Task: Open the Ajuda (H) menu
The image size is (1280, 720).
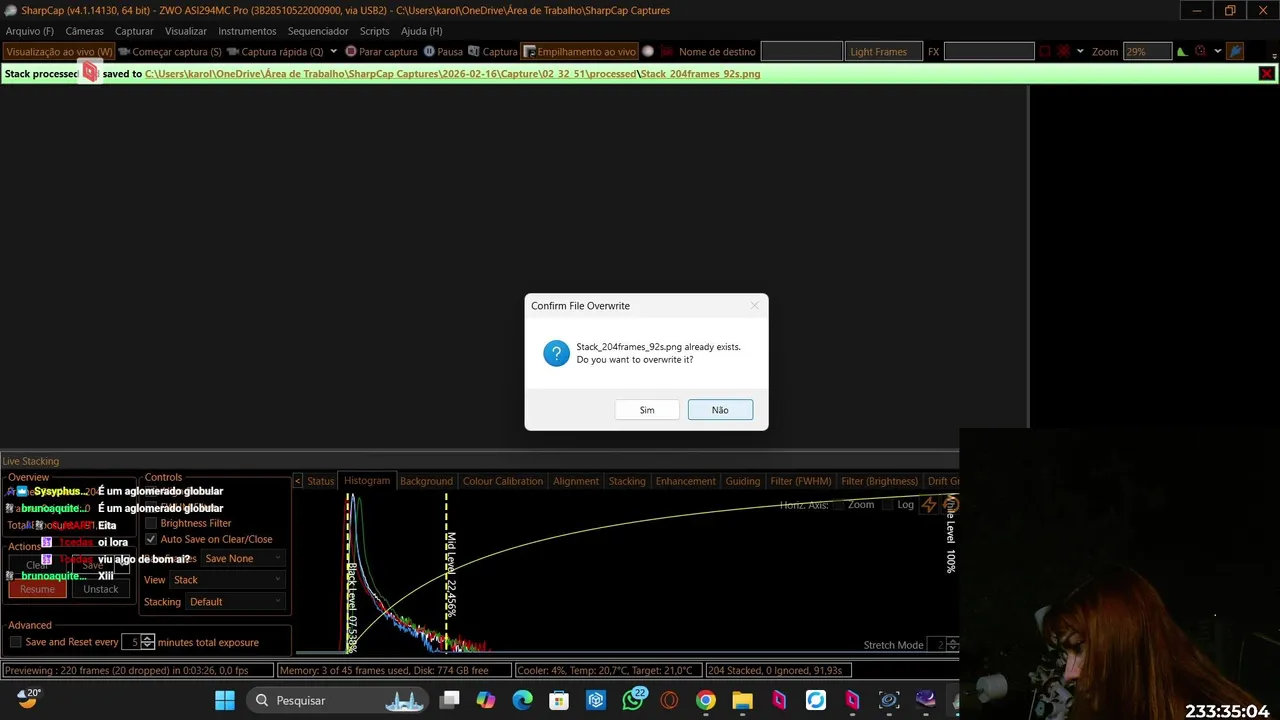Action: tap(421, 31)
